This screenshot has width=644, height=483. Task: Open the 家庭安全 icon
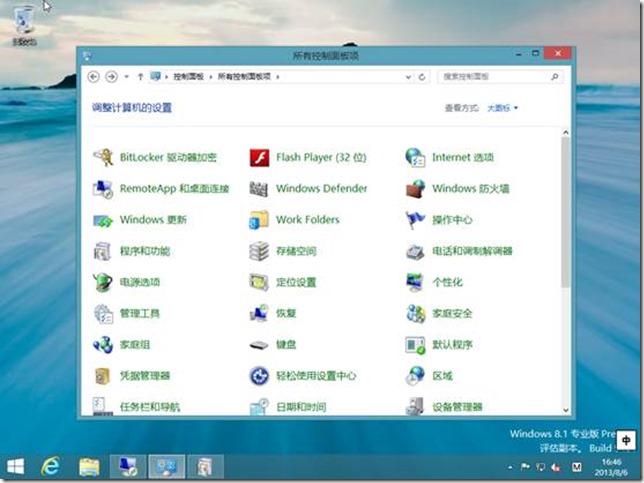pos(415,313)
